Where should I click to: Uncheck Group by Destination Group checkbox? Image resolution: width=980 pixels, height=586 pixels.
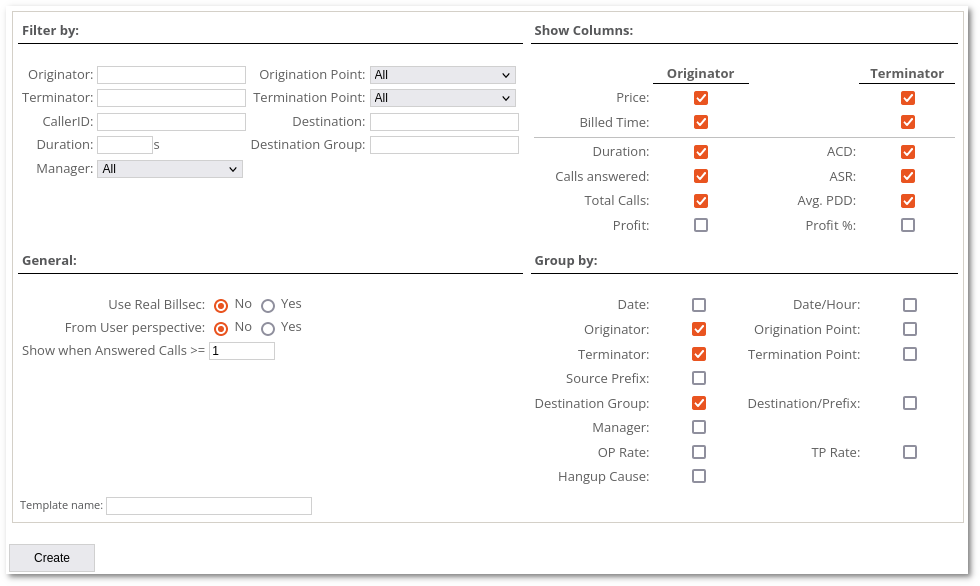[x=699, y=403]
